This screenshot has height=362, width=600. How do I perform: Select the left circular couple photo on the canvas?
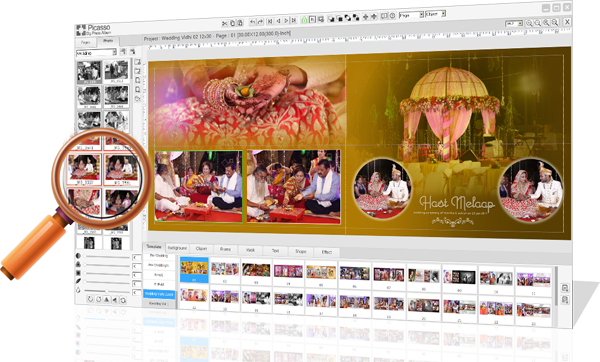382,189
